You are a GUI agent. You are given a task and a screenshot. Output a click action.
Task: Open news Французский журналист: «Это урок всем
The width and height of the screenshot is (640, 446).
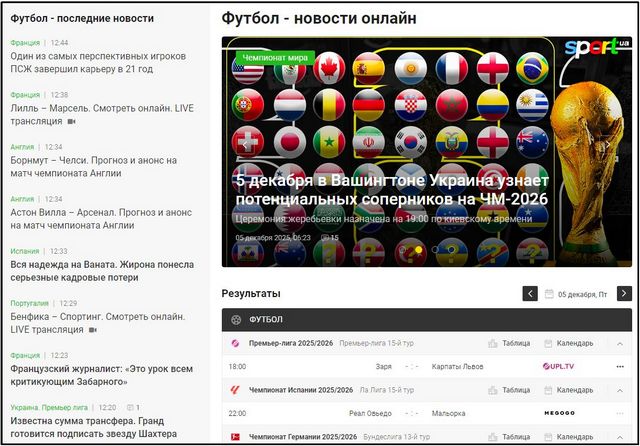(101, 375)
